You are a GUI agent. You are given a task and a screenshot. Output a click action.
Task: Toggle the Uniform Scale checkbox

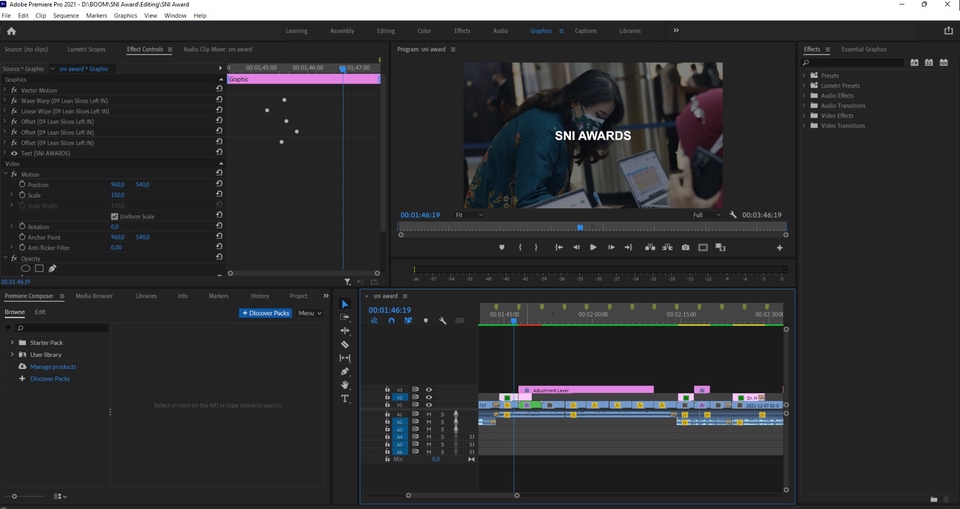[x=114, y=216]
